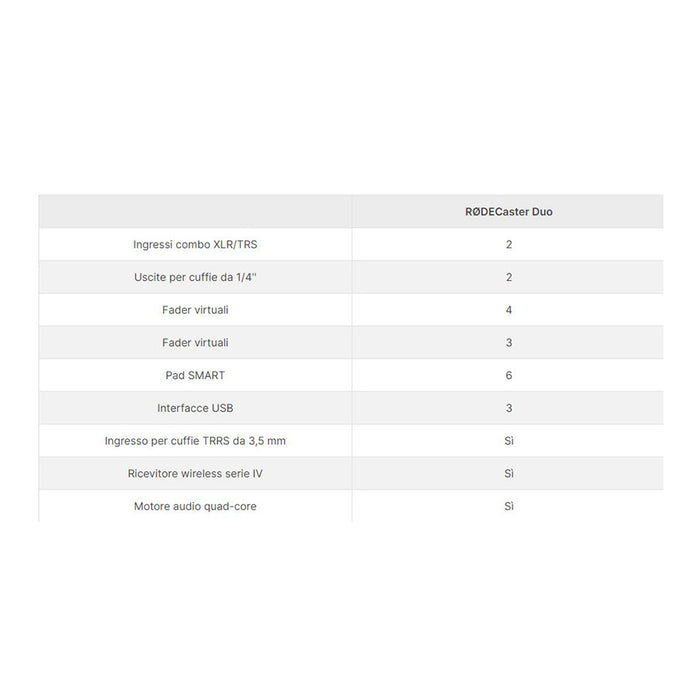
Task: Select the "Uscite per cuffie da 1/4''" label
Action: (195, 277)
